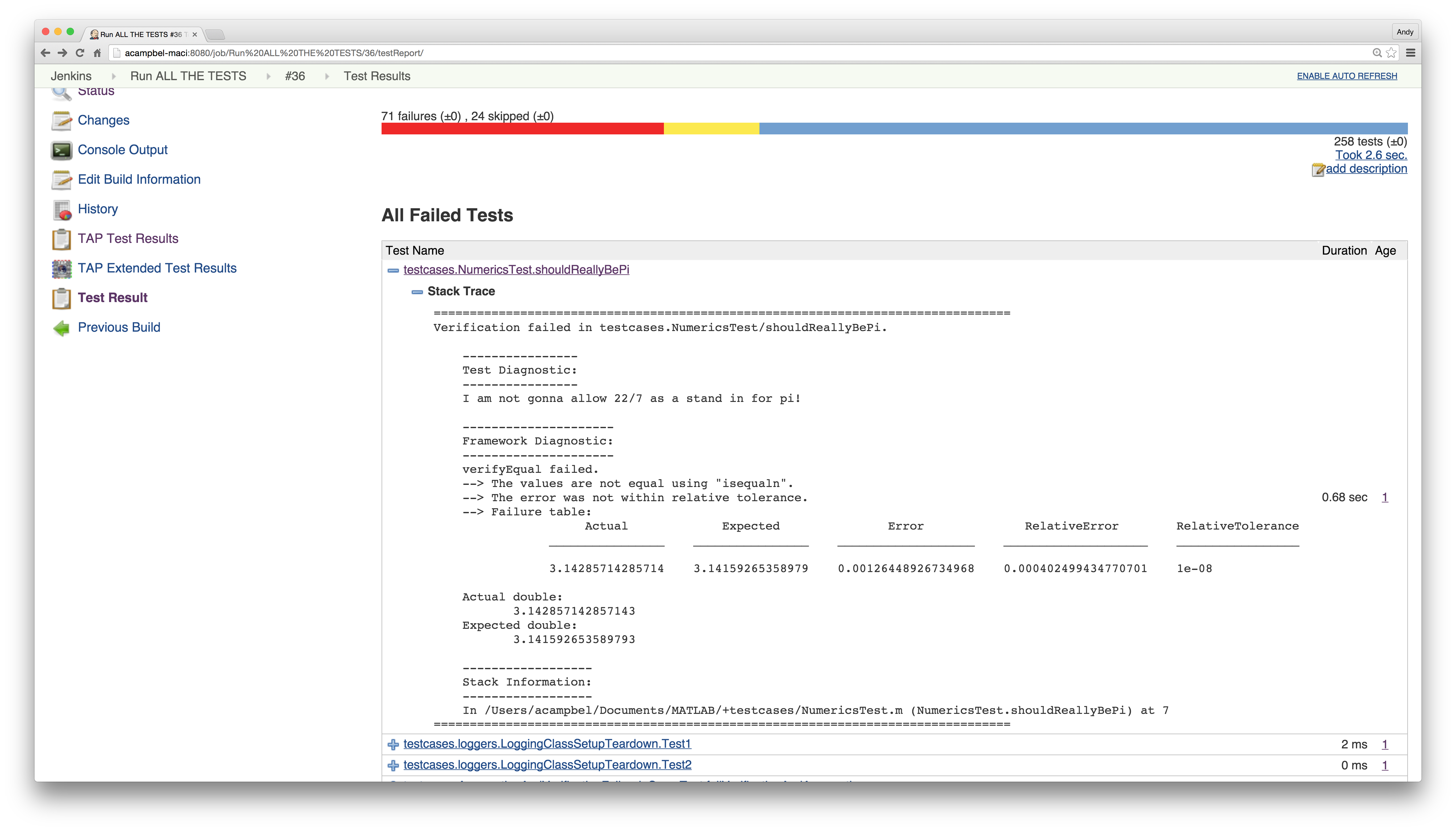Collapse the Stack Trace section

click(417, 292)
